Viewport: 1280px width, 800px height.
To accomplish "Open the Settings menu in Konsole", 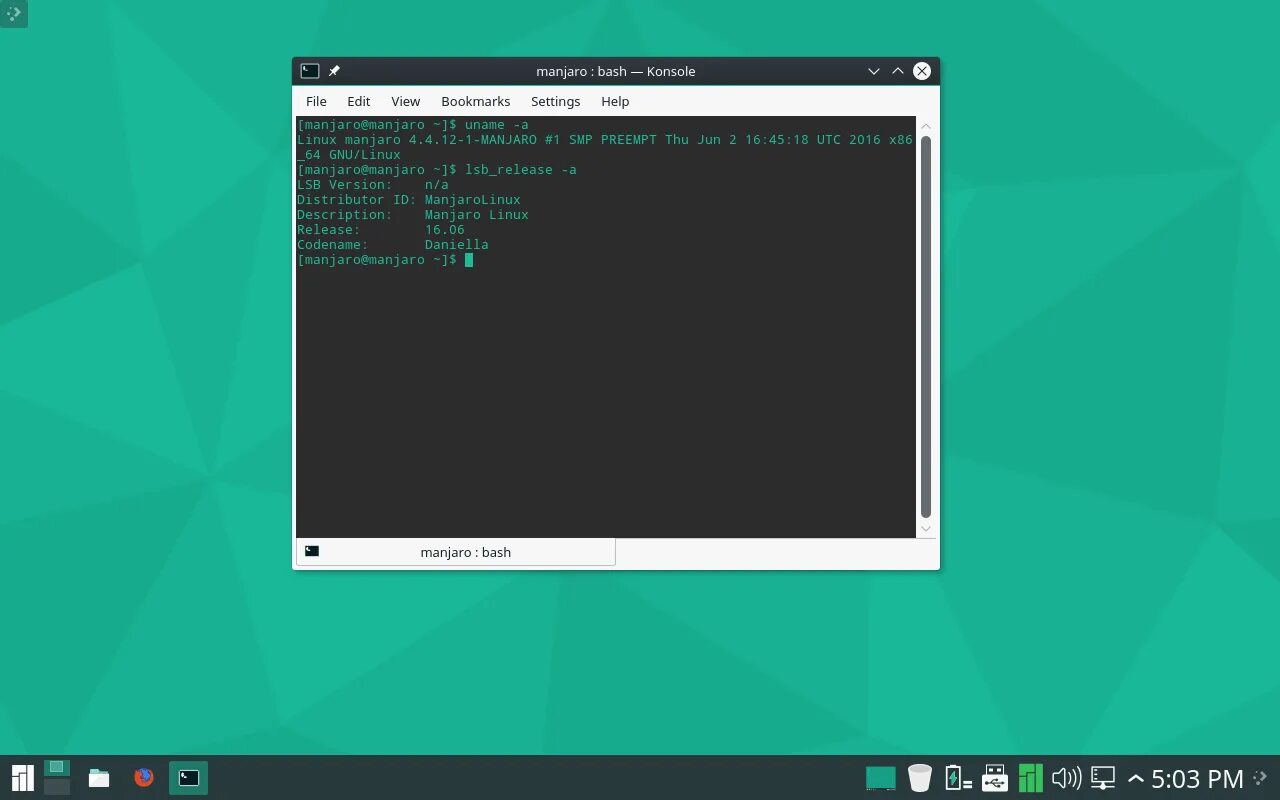I will (x=555, y=101).
